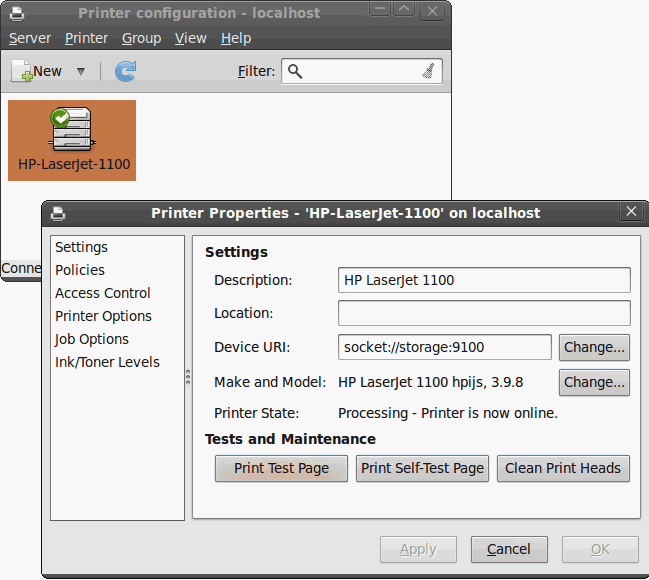Image resolution: width=649 pixels, height=580 pixels.
Task: Click the New printer icon in toolbar
Action: pos(22,71)
